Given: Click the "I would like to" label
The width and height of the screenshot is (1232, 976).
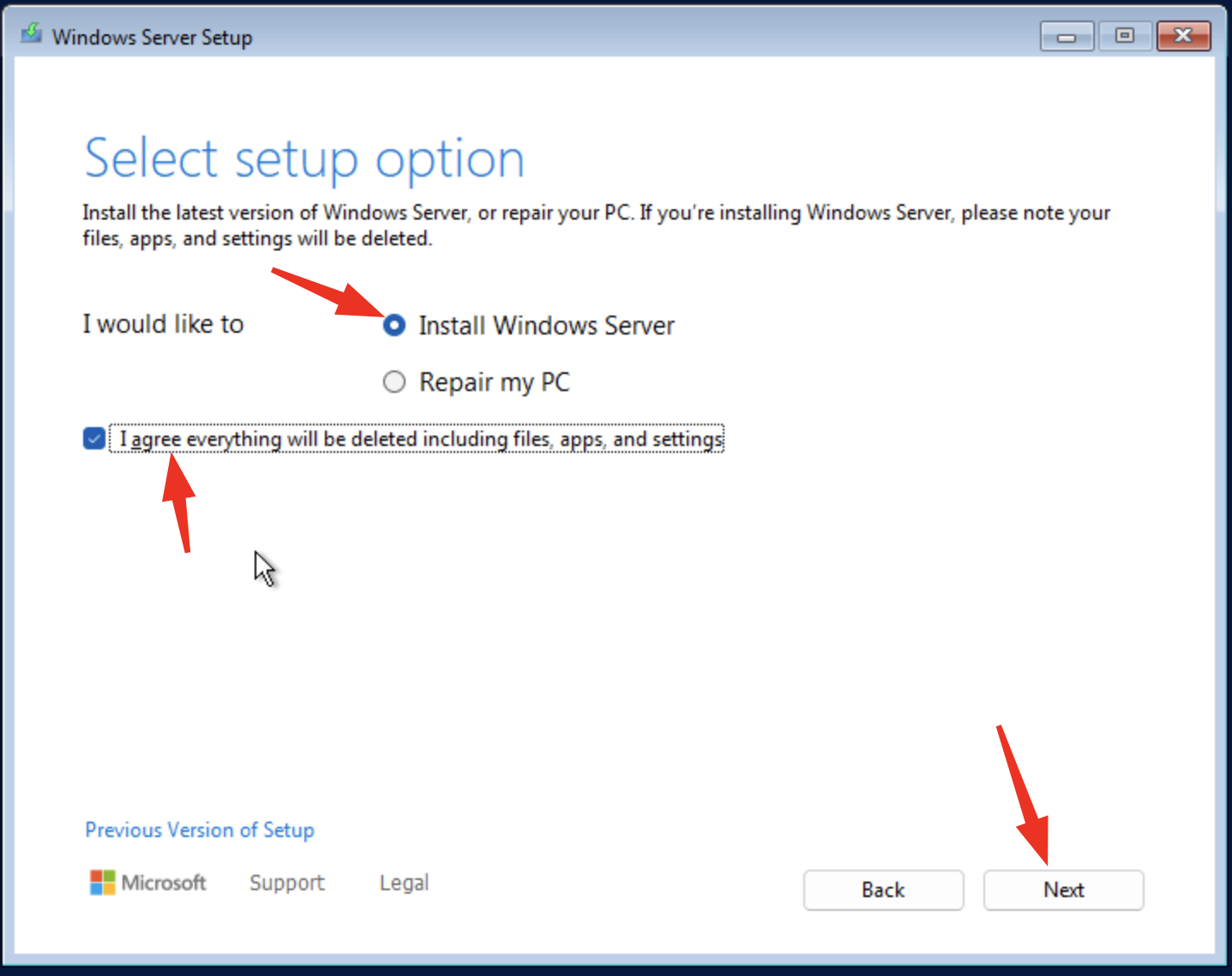Looking at the screenshot, I should click(163, 324).
